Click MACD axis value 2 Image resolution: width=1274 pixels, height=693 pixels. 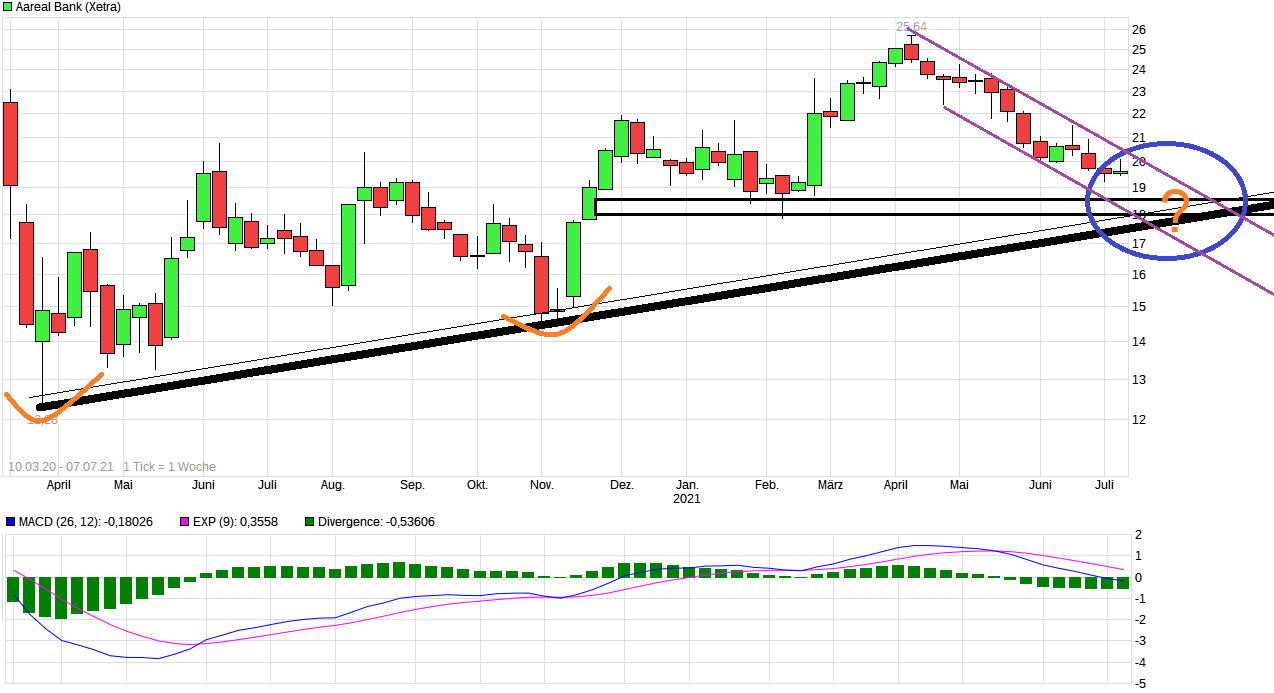coord(1139,535)
